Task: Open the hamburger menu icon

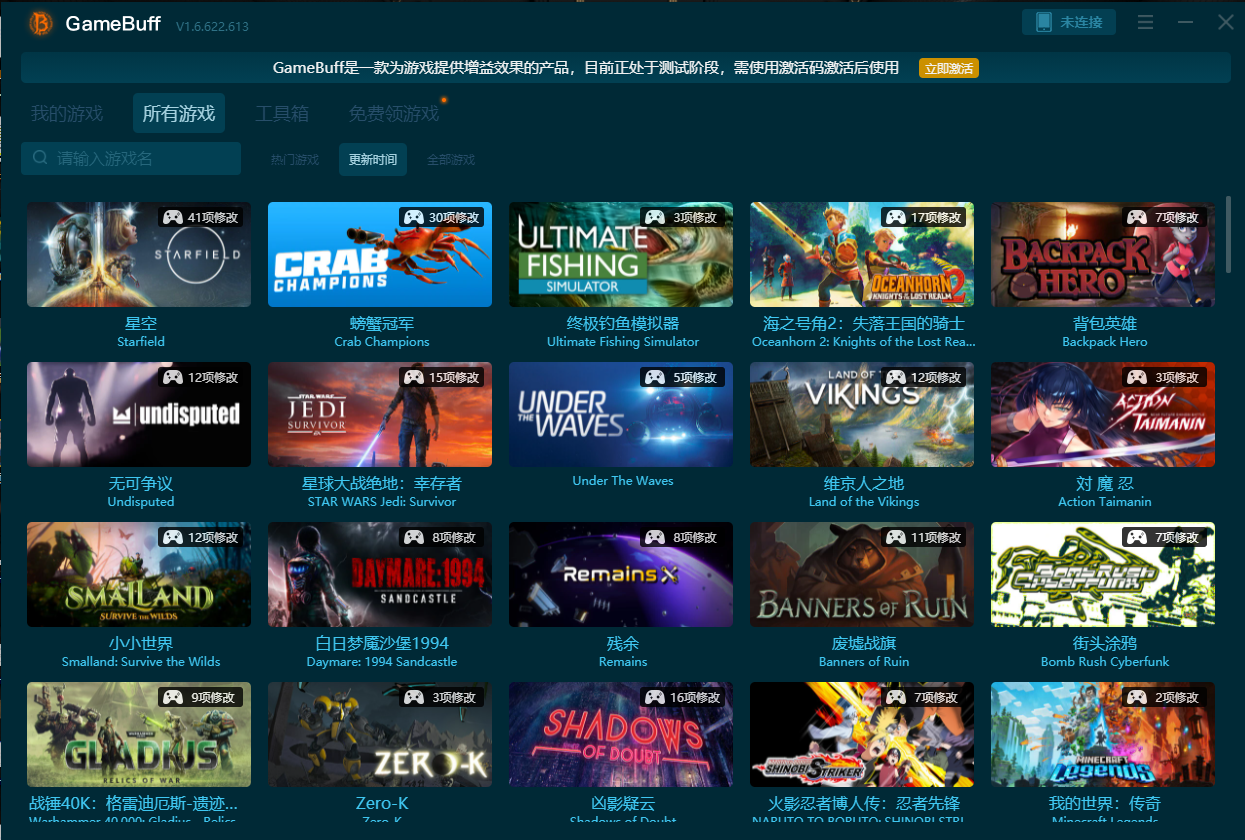Action: pyautogui.click(x=1146, y=22)
